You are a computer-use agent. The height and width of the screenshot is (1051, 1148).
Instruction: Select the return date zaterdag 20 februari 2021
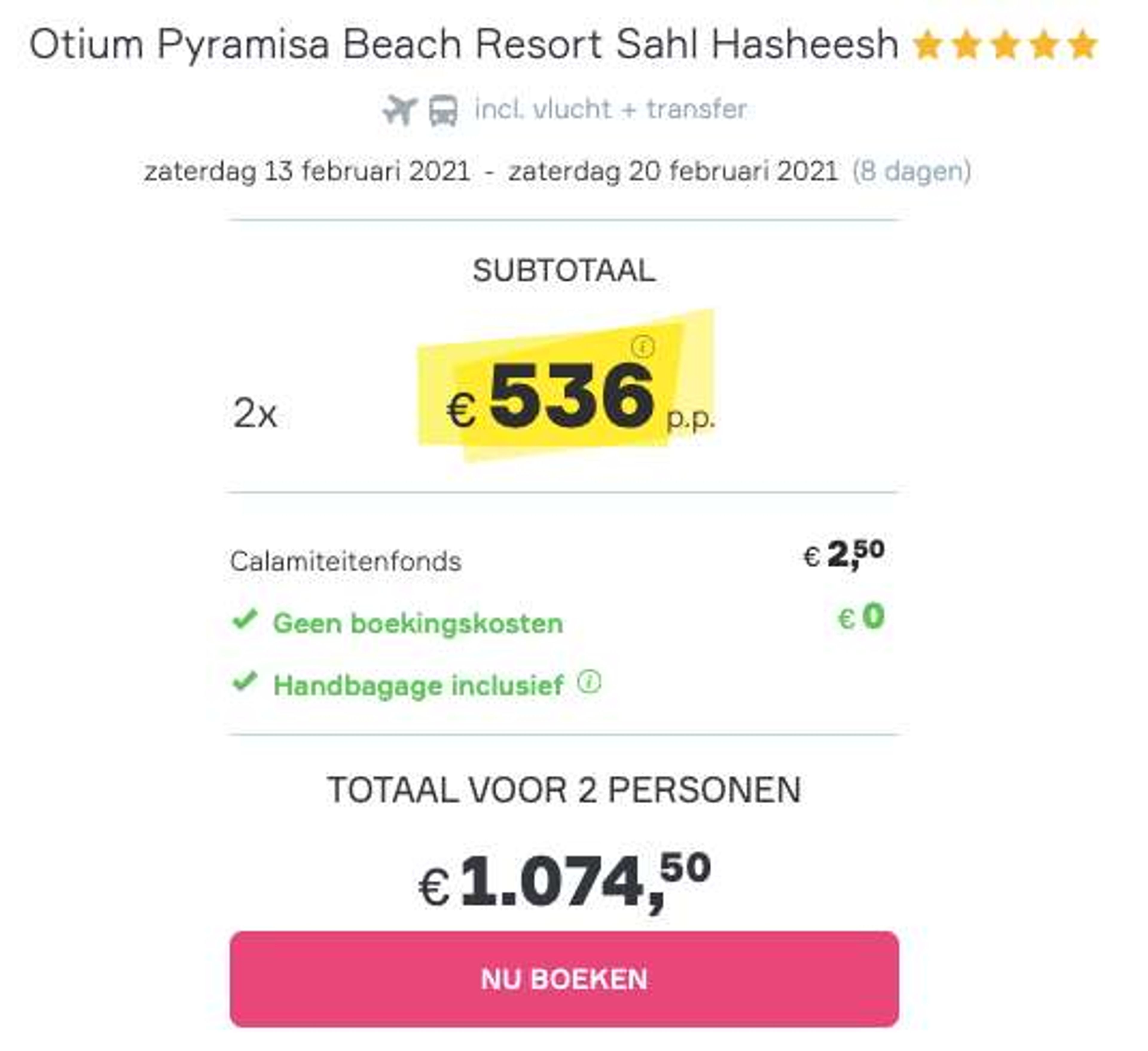click(673, 171)
